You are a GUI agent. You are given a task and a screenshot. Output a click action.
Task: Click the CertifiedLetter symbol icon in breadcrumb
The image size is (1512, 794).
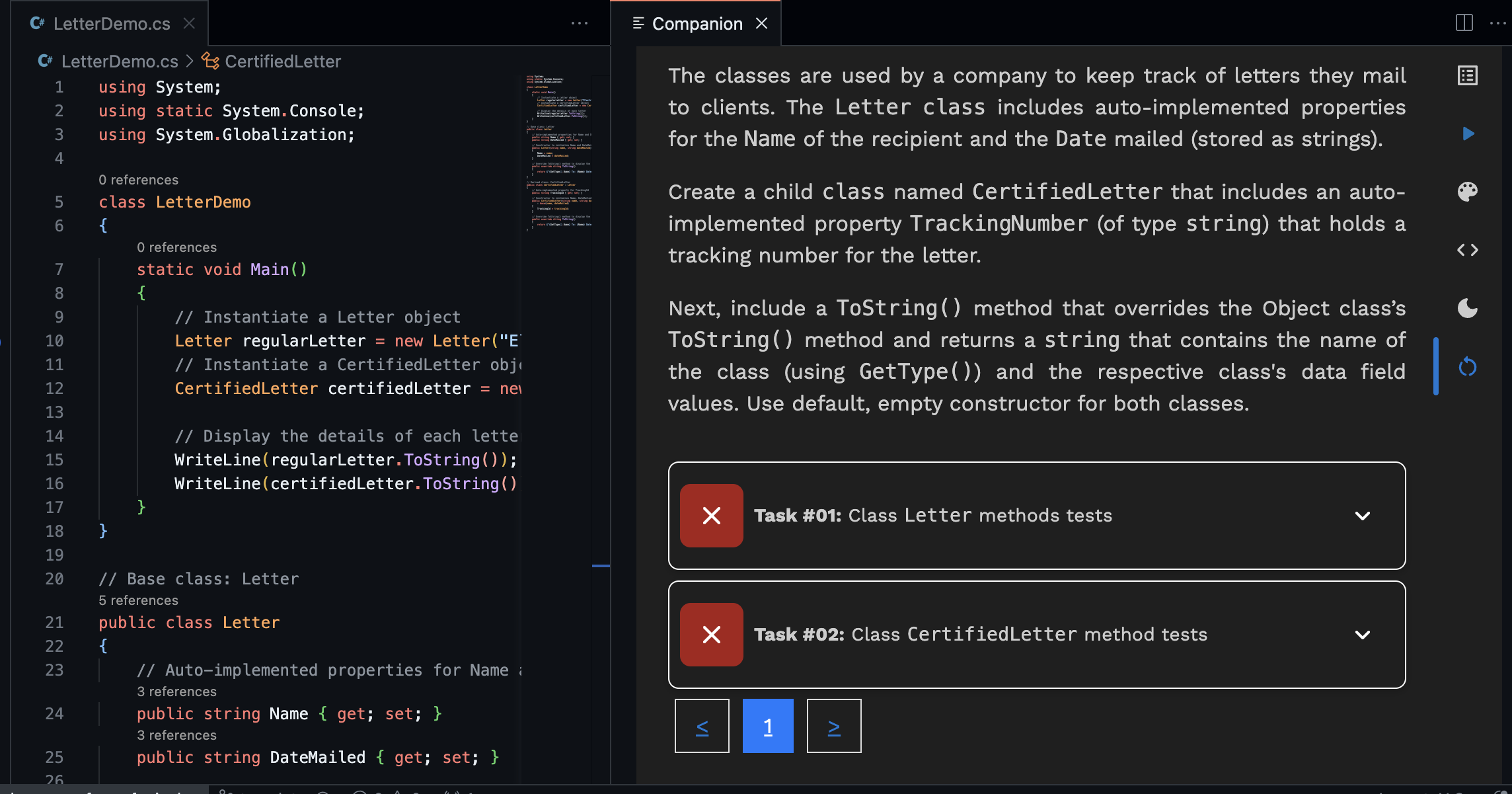(x=210, y=61)
